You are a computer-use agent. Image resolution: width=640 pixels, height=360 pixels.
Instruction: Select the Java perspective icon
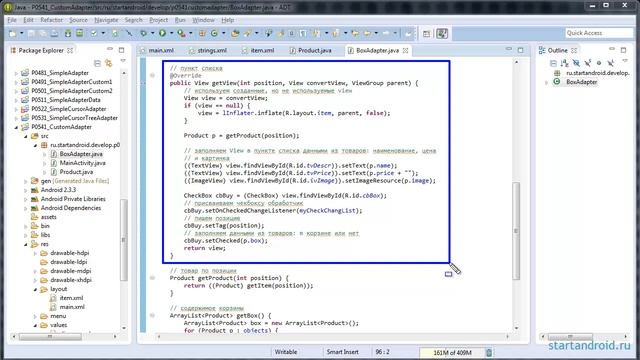pyautogui.click(x=442, y=33)
